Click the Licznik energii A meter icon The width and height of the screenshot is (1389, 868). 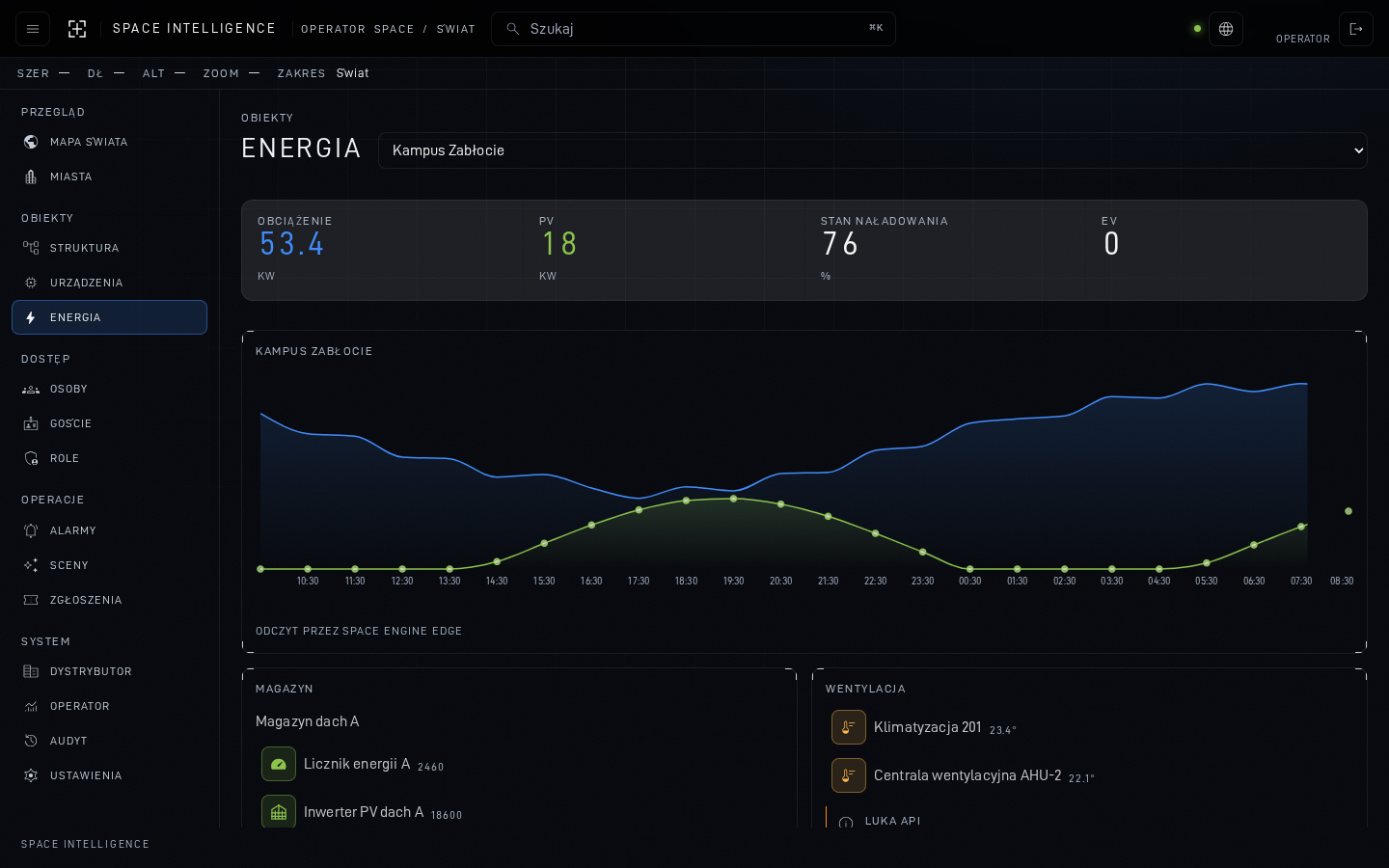tap(279, 764)
